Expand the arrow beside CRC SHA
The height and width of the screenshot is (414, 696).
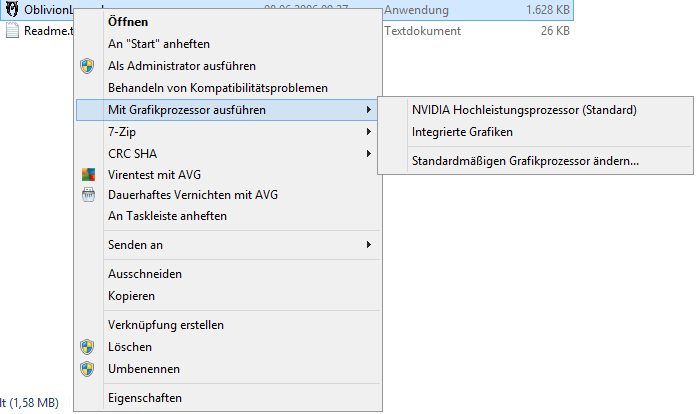pos(368,154)
